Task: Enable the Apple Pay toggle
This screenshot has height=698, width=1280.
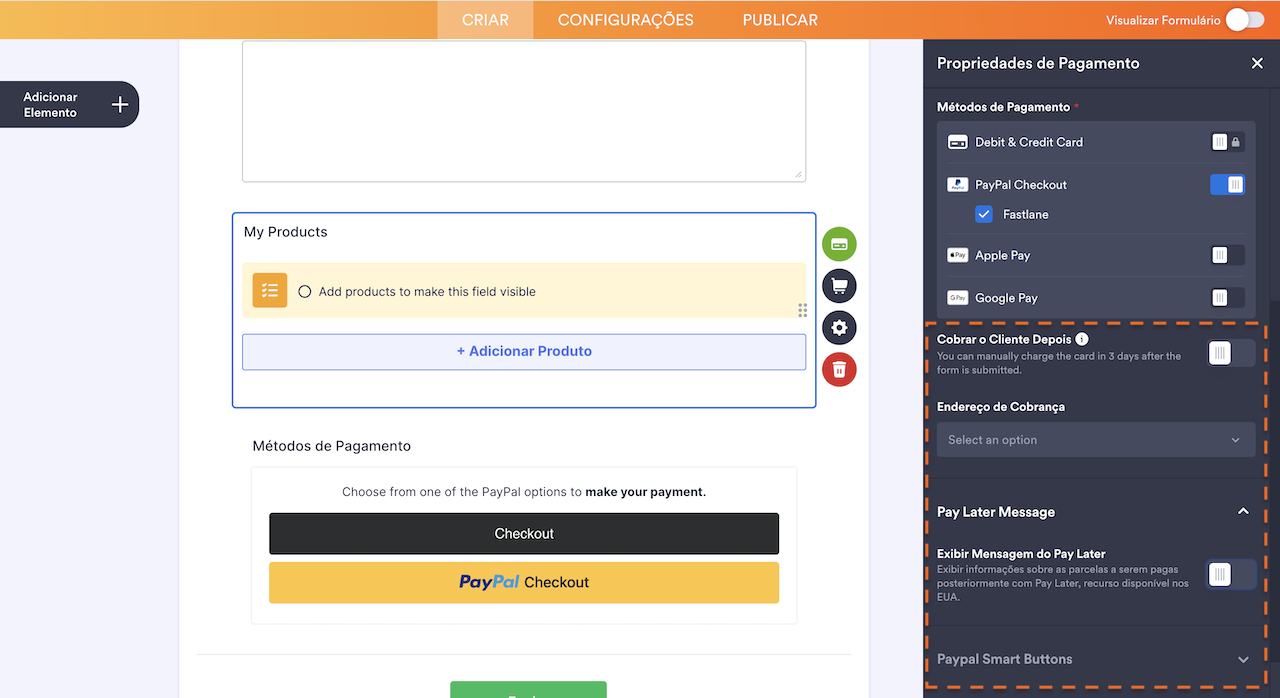Action: pos(1227,255)
